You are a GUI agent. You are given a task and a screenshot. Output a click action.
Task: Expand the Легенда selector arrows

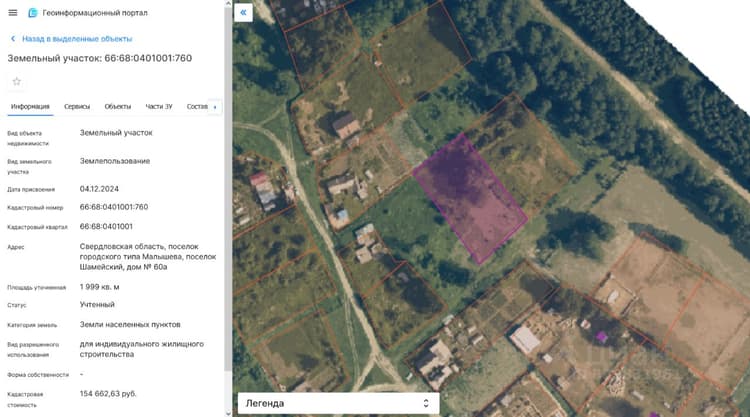pyautogui.click(x=426, y=403)
